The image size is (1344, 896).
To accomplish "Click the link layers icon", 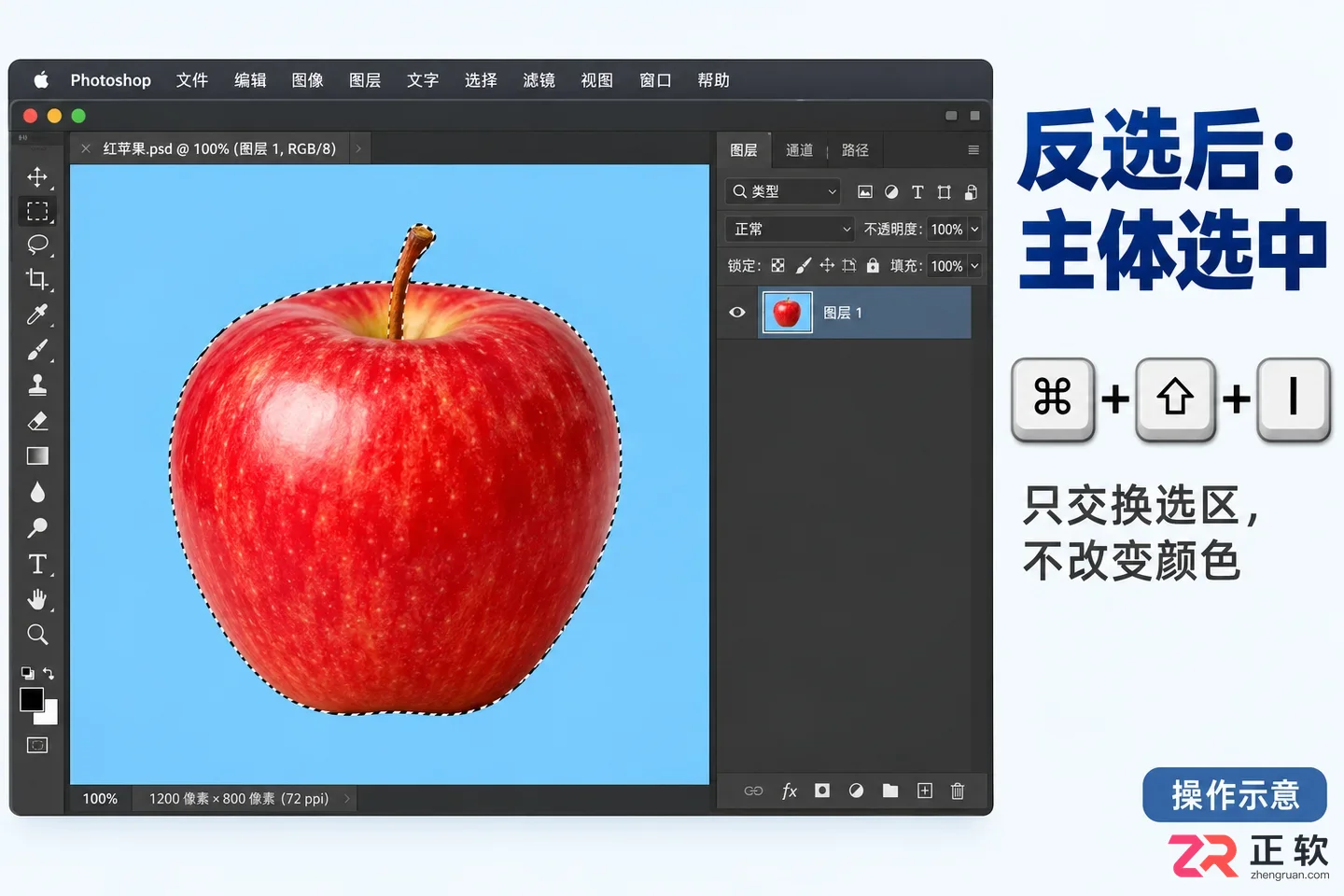I will coord(753,791).
